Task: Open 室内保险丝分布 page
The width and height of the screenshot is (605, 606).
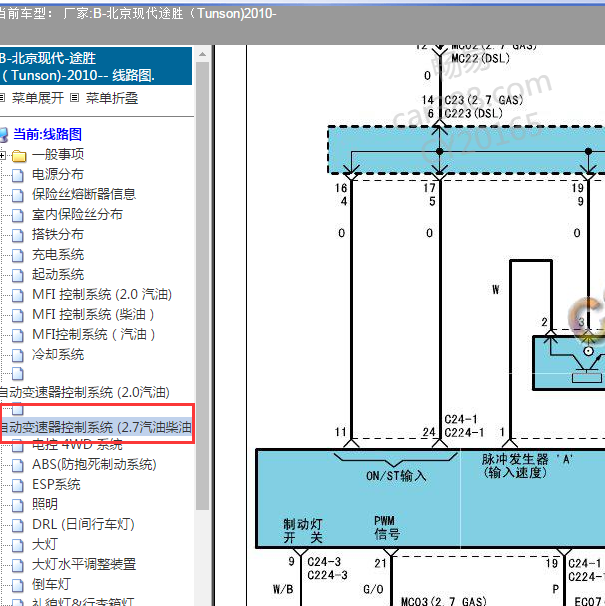Action: pos(77,214)
